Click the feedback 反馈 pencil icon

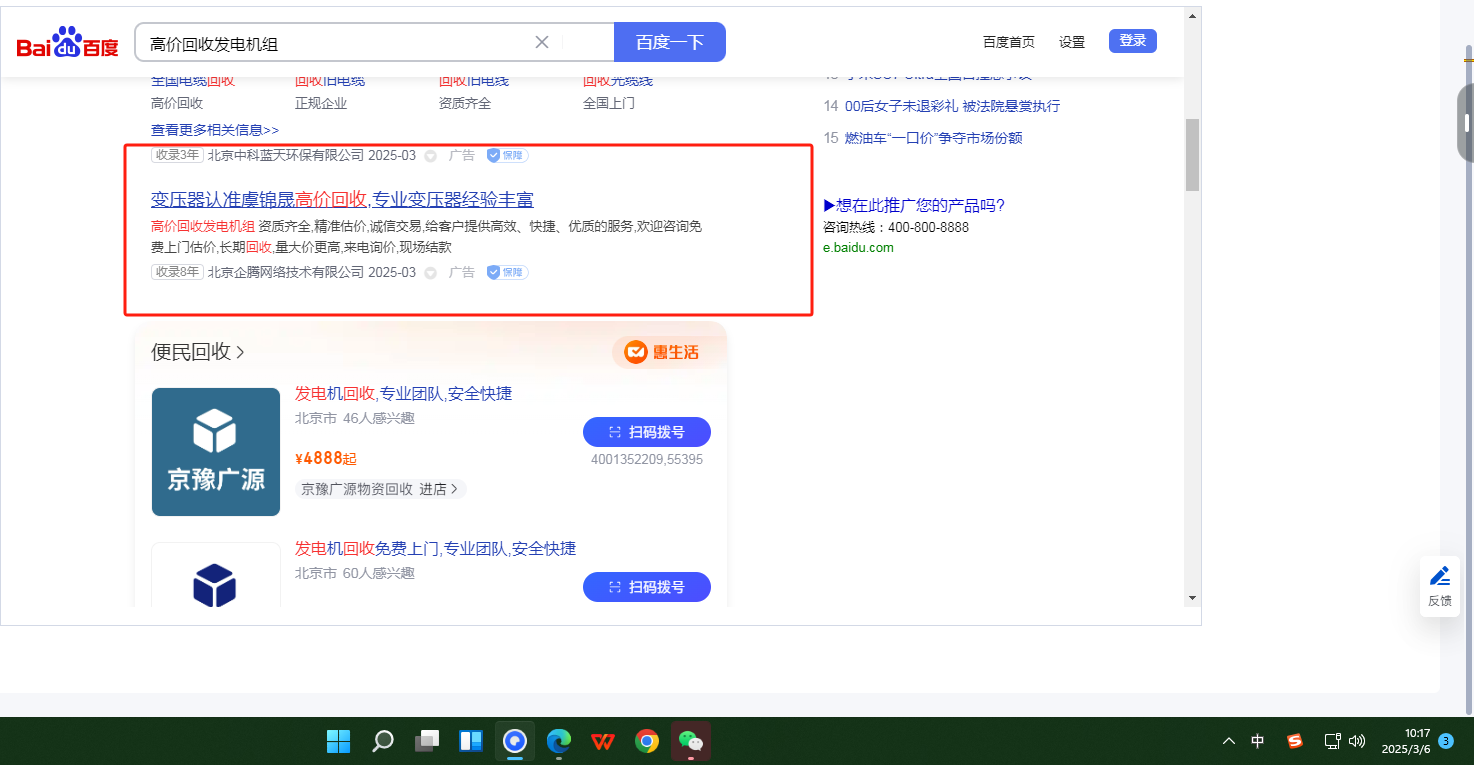[1439, 576]
